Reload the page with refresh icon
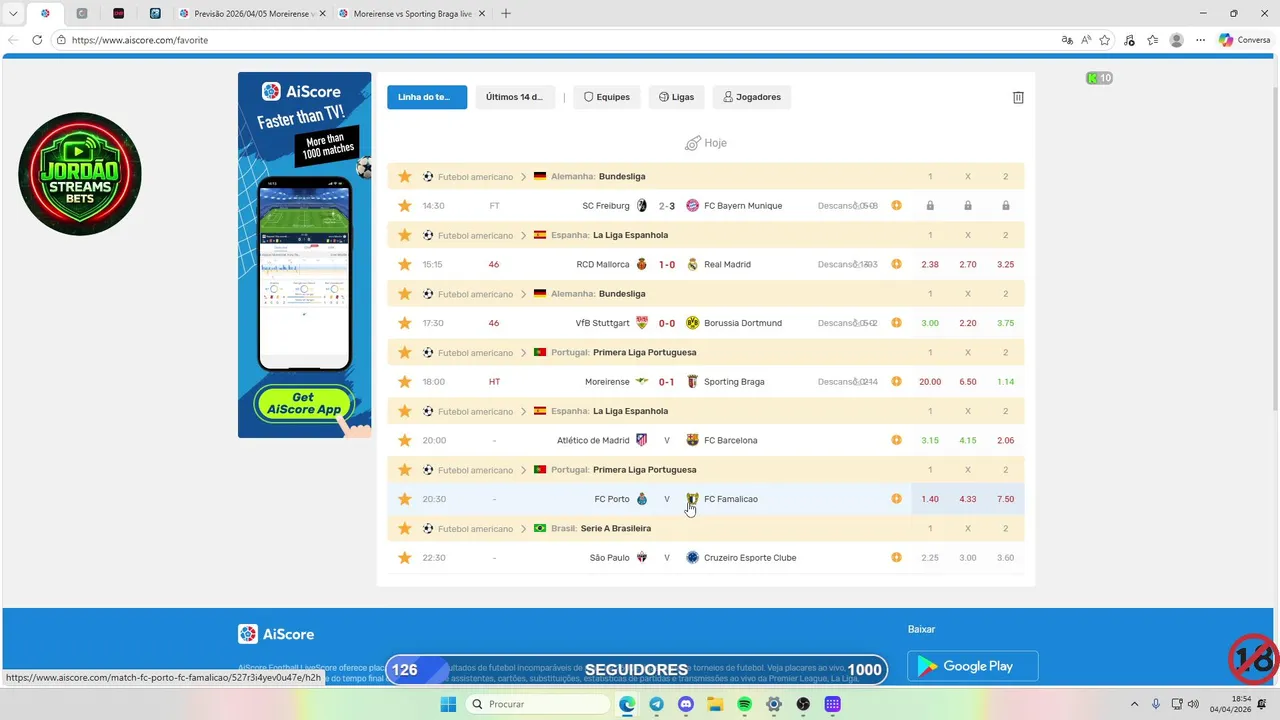This screenshot has width=1280, height=720. 37,40
